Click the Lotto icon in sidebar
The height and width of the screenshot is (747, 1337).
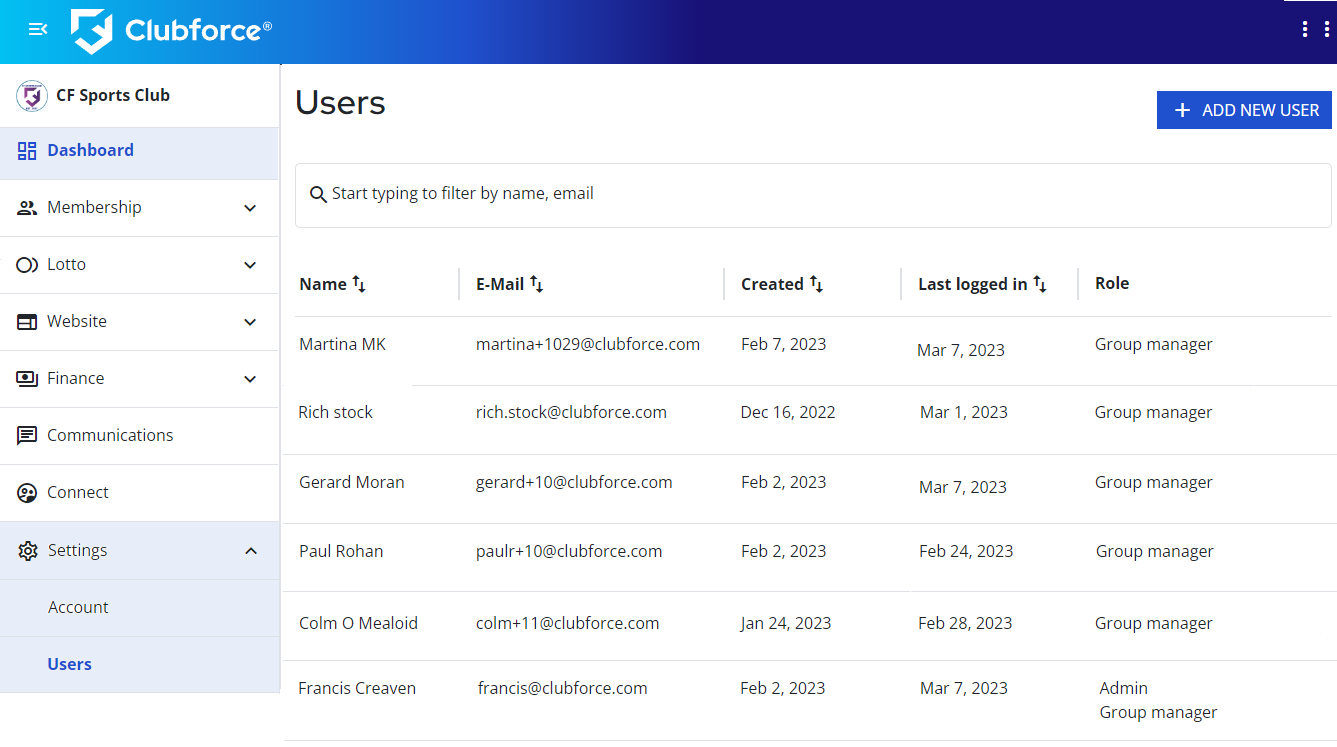pos(27,265)
